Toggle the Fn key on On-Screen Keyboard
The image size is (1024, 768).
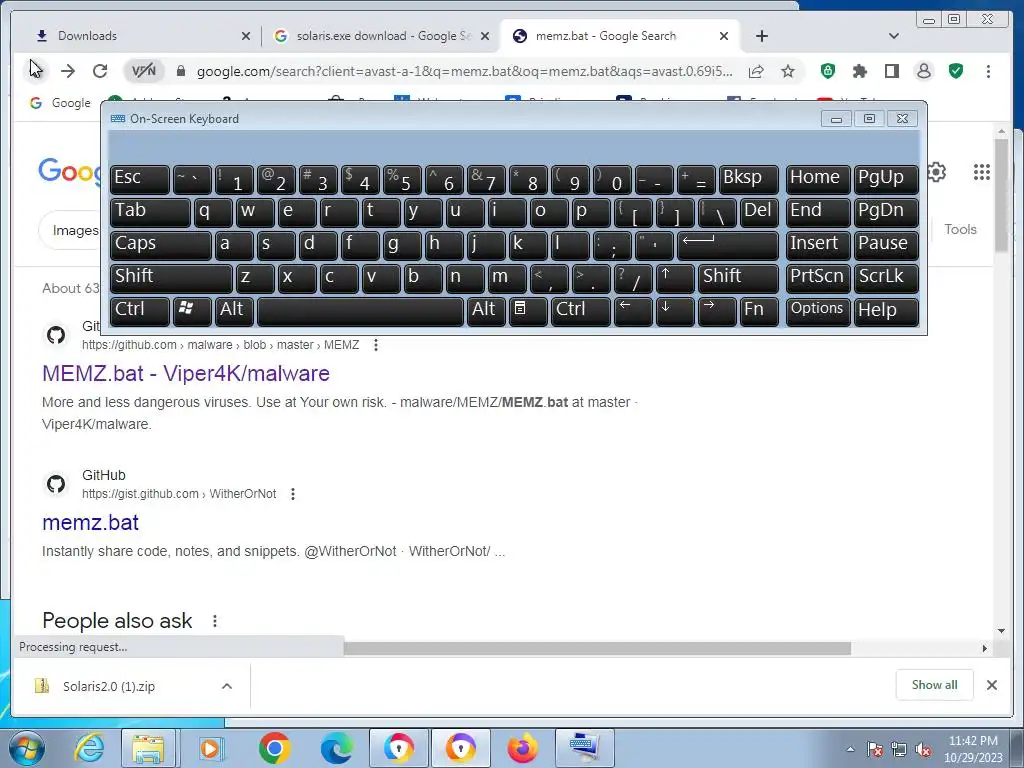point(759,311)
